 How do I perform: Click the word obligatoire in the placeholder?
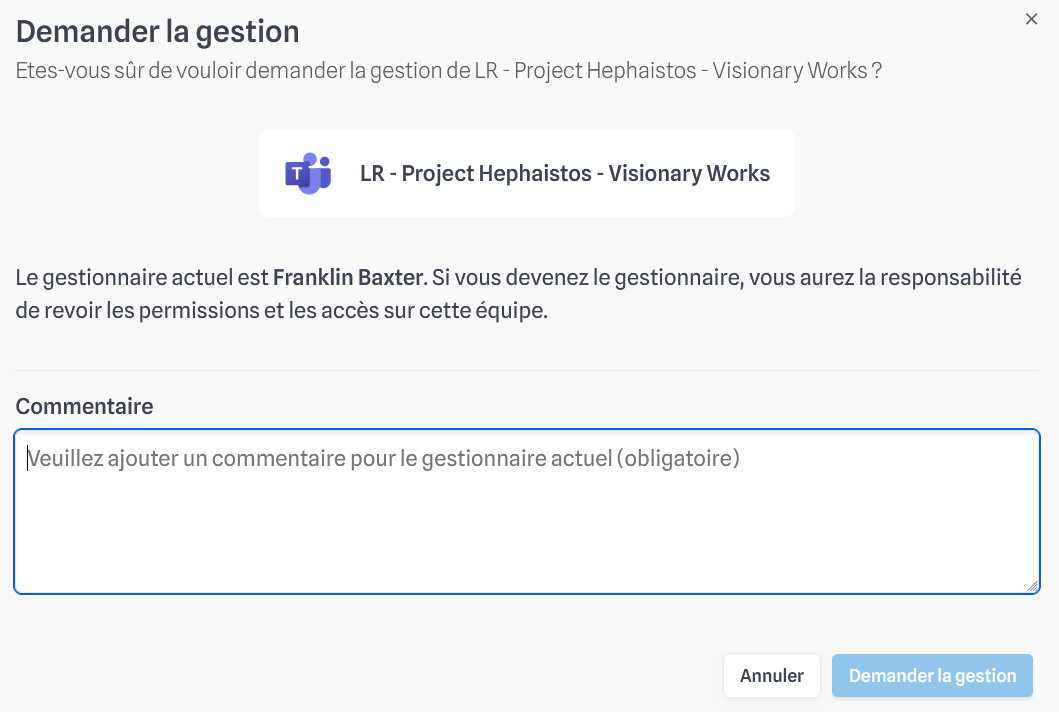tap(678, 459)
